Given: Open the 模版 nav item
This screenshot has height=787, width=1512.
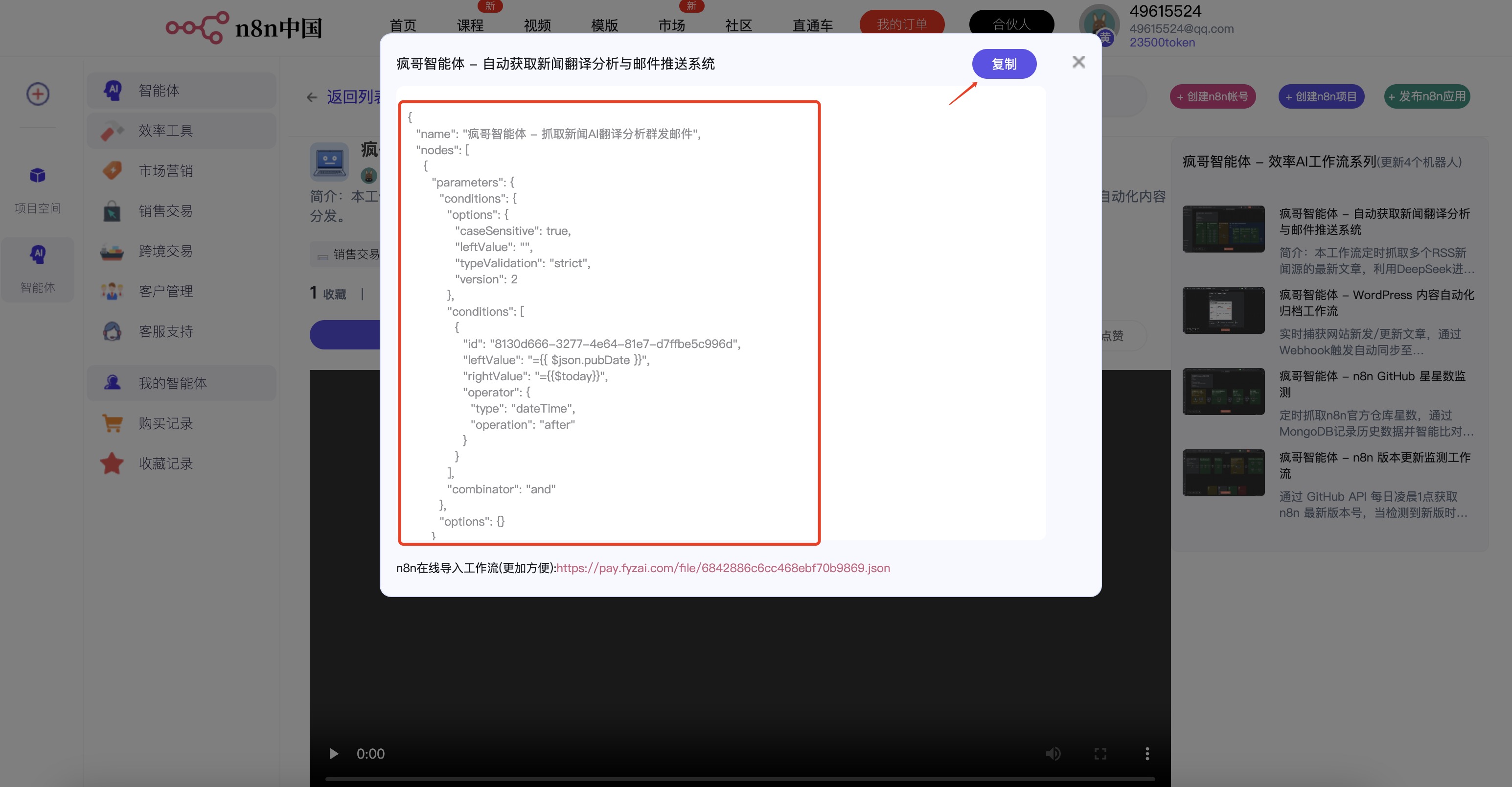Looking at the screenshot, I should [605, 25].
